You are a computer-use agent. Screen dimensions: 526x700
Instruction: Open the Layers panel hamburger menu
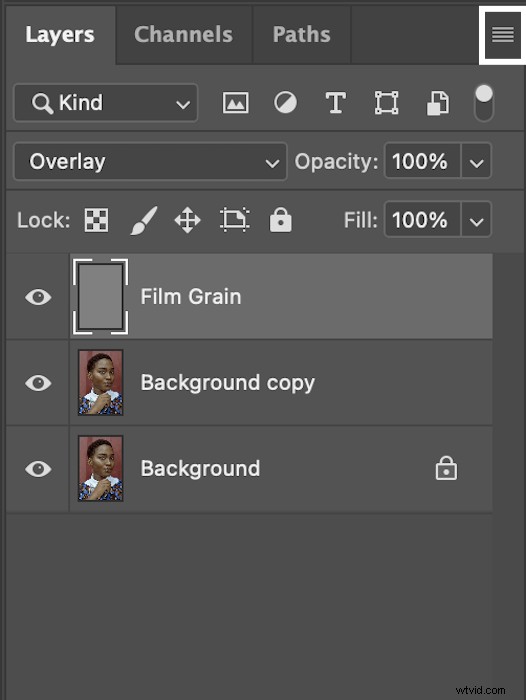[x=503, y=35]
